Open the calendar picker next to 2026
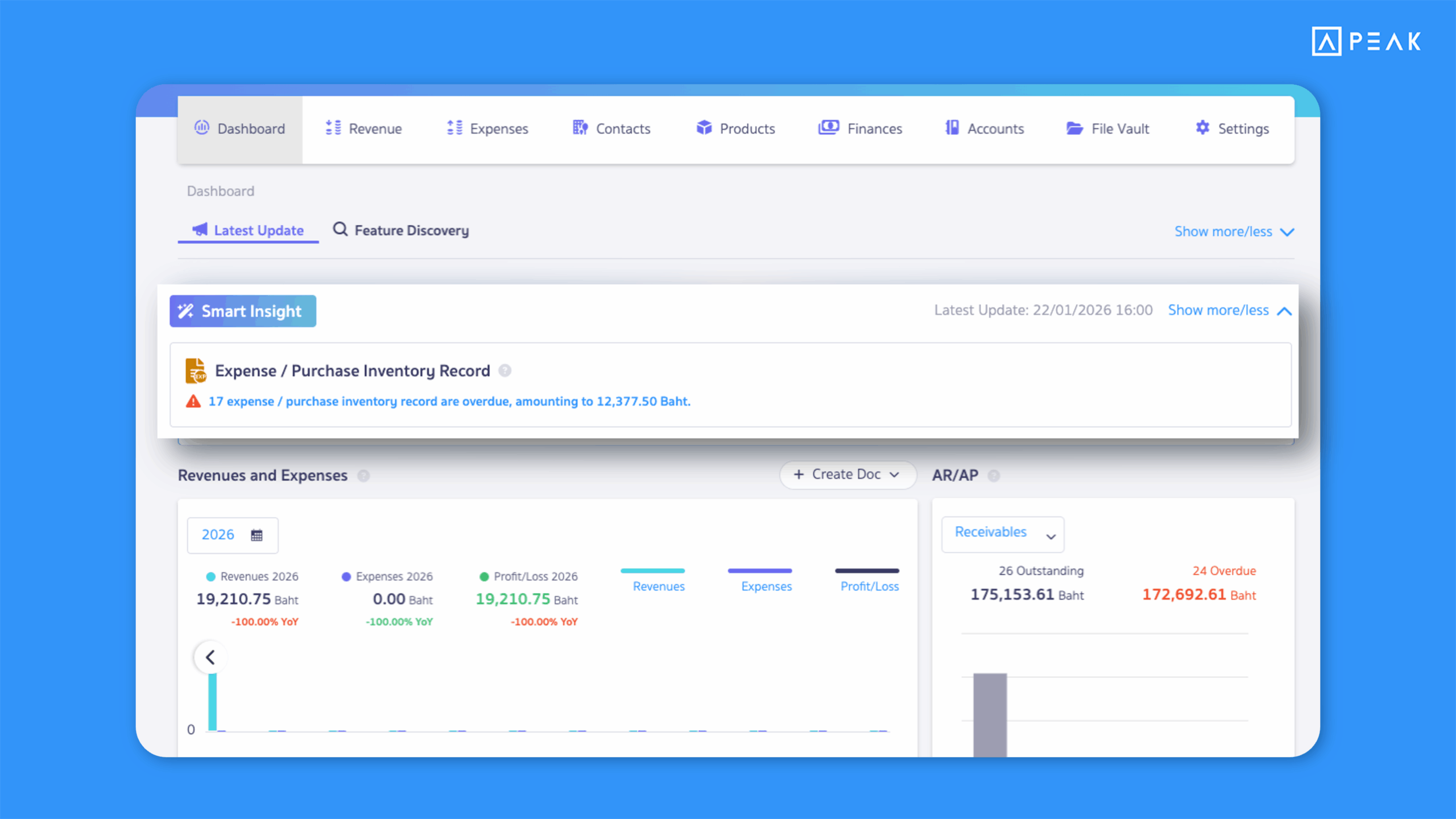The width and height of the screenshot is (1456, 819). coord(257,535)
